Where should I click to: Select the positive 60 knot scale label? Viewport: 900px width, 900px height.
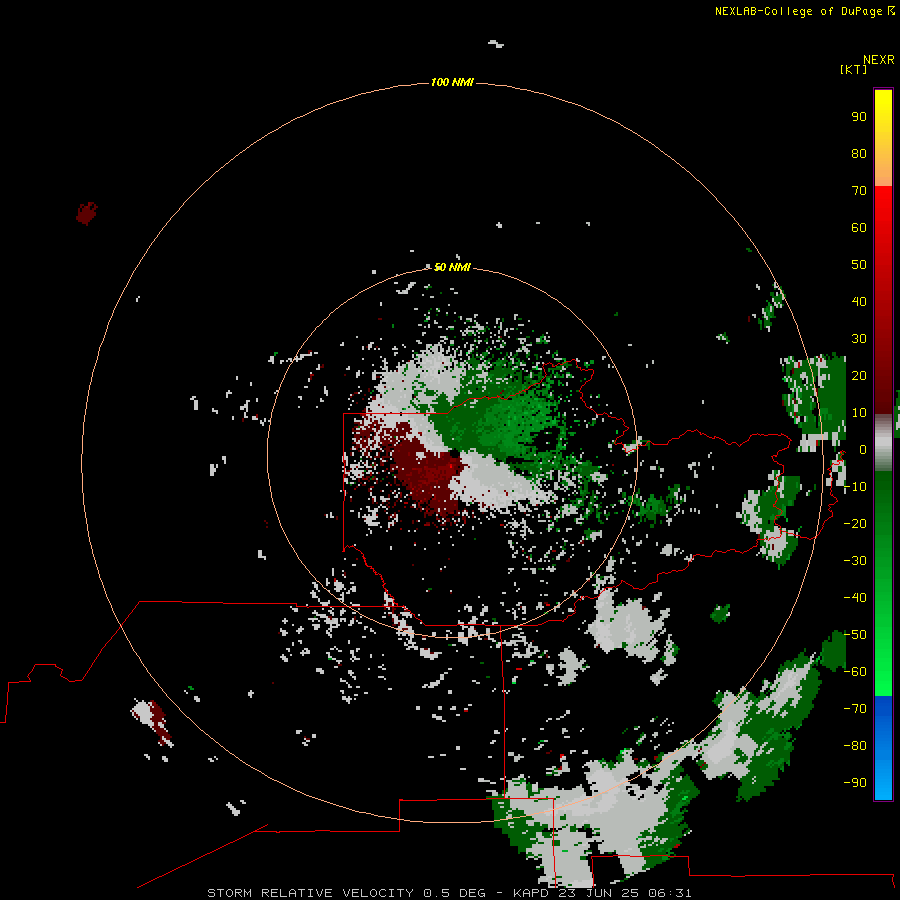pyautogui.click(x=859, y=228)
